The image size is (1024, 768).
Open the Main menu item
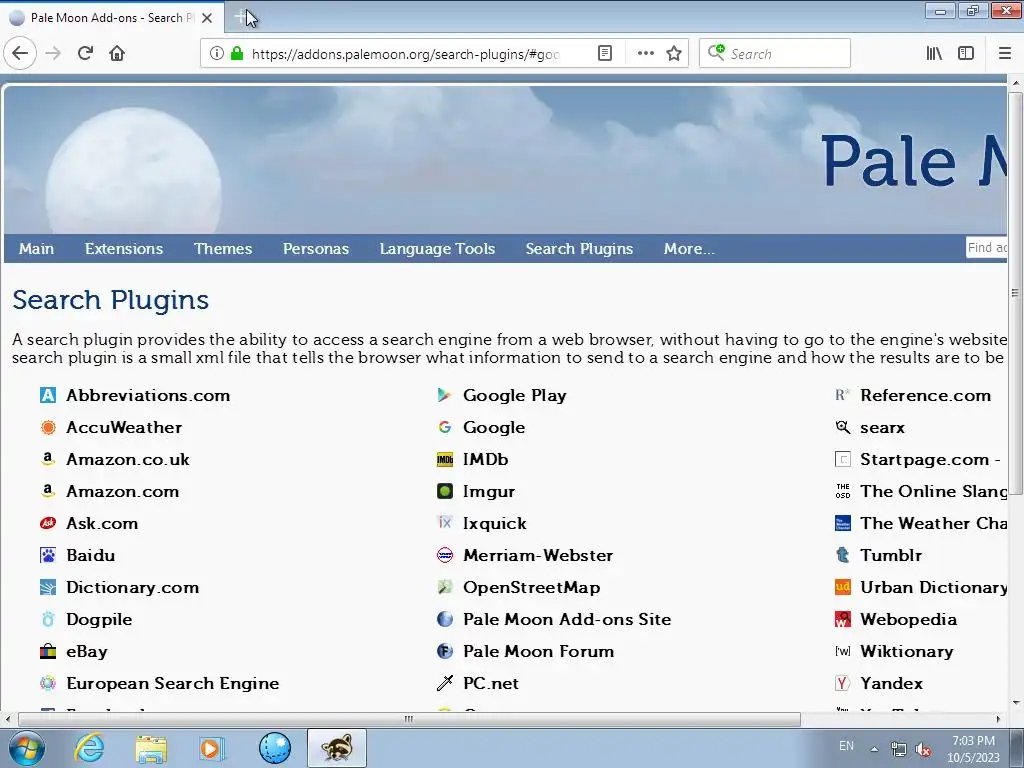point(37,249)
